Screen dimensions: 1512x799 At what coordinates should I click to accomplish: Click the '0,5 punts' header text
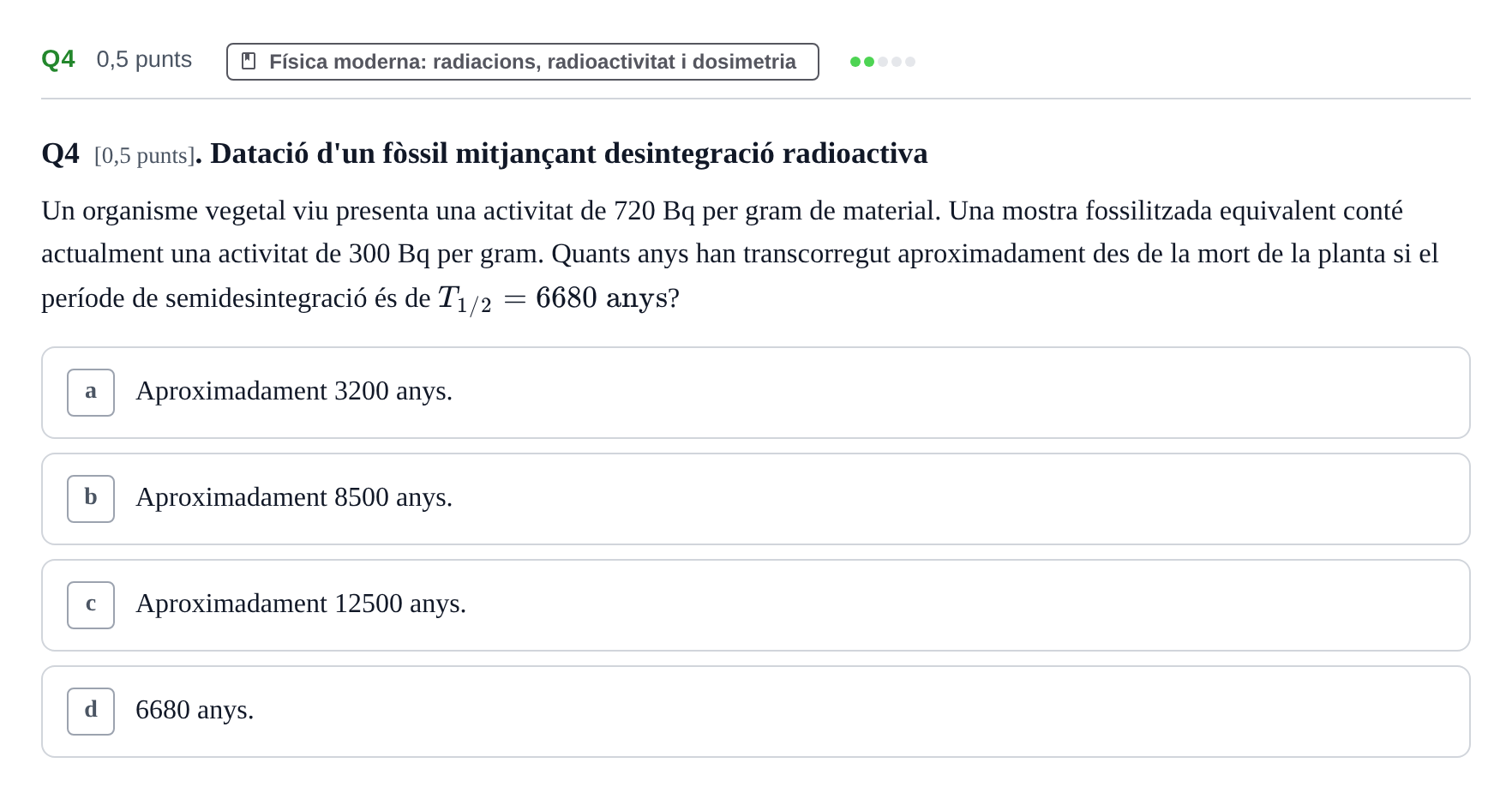(x=144, y=59)
